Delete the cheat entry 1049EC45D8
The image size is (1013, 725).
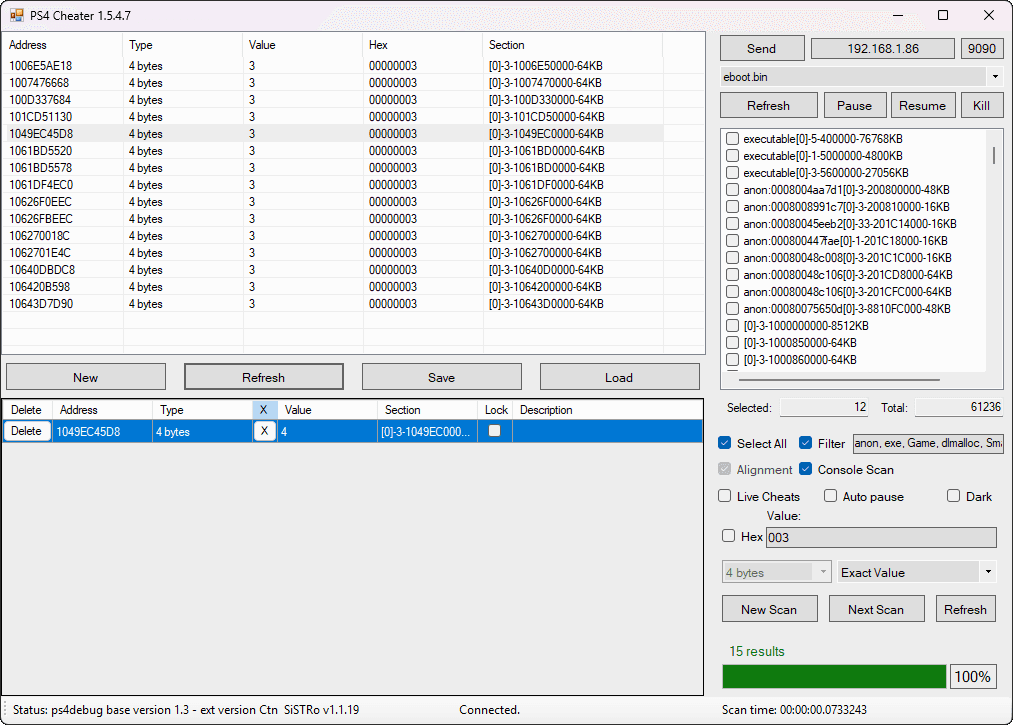point(26,431)
